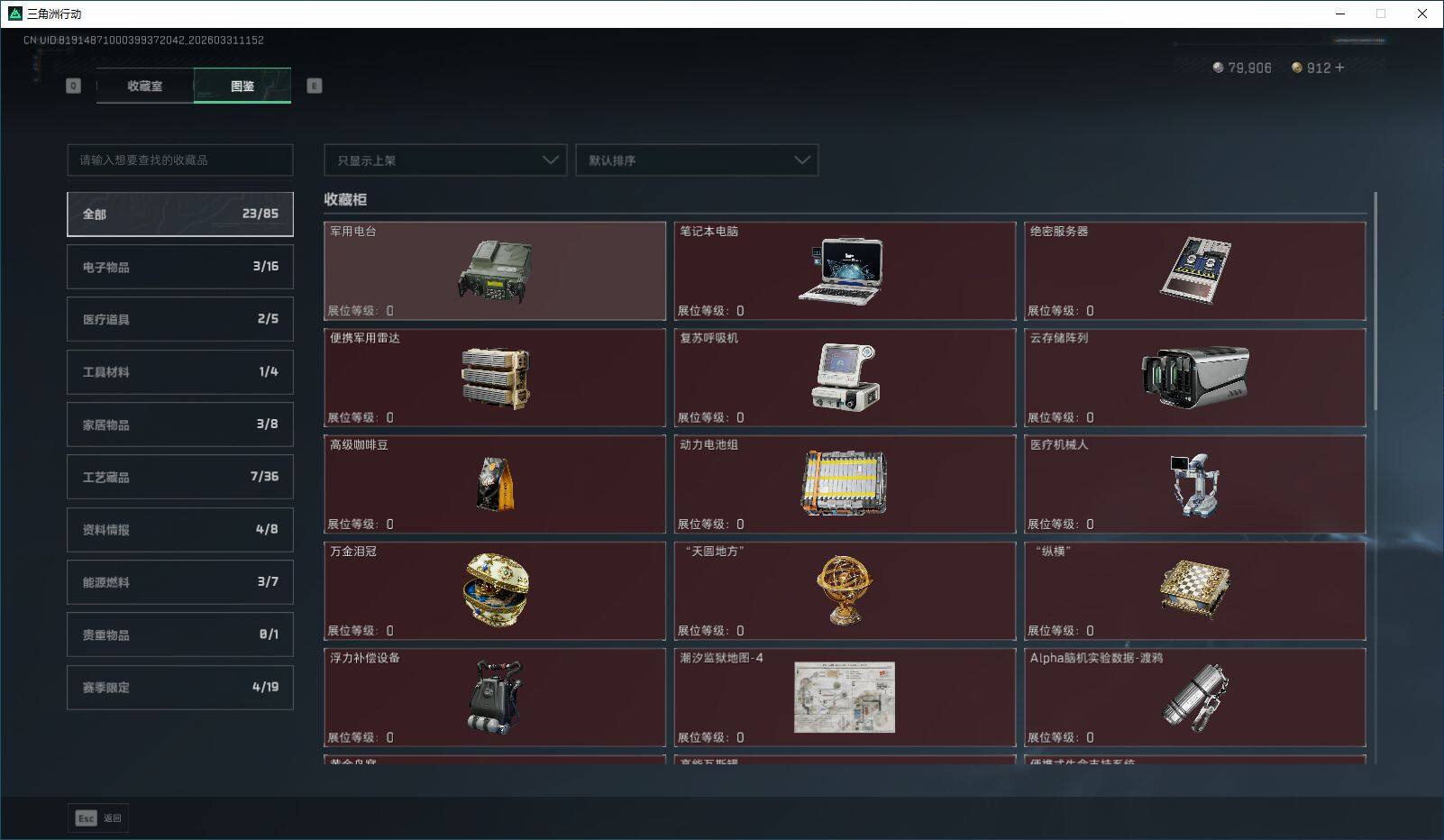Filter by 电子物品 category

coord(179,266)
